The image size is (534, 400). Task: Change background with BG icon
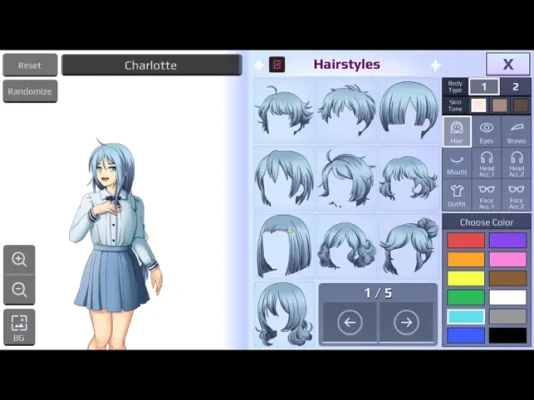click(19, 327)
